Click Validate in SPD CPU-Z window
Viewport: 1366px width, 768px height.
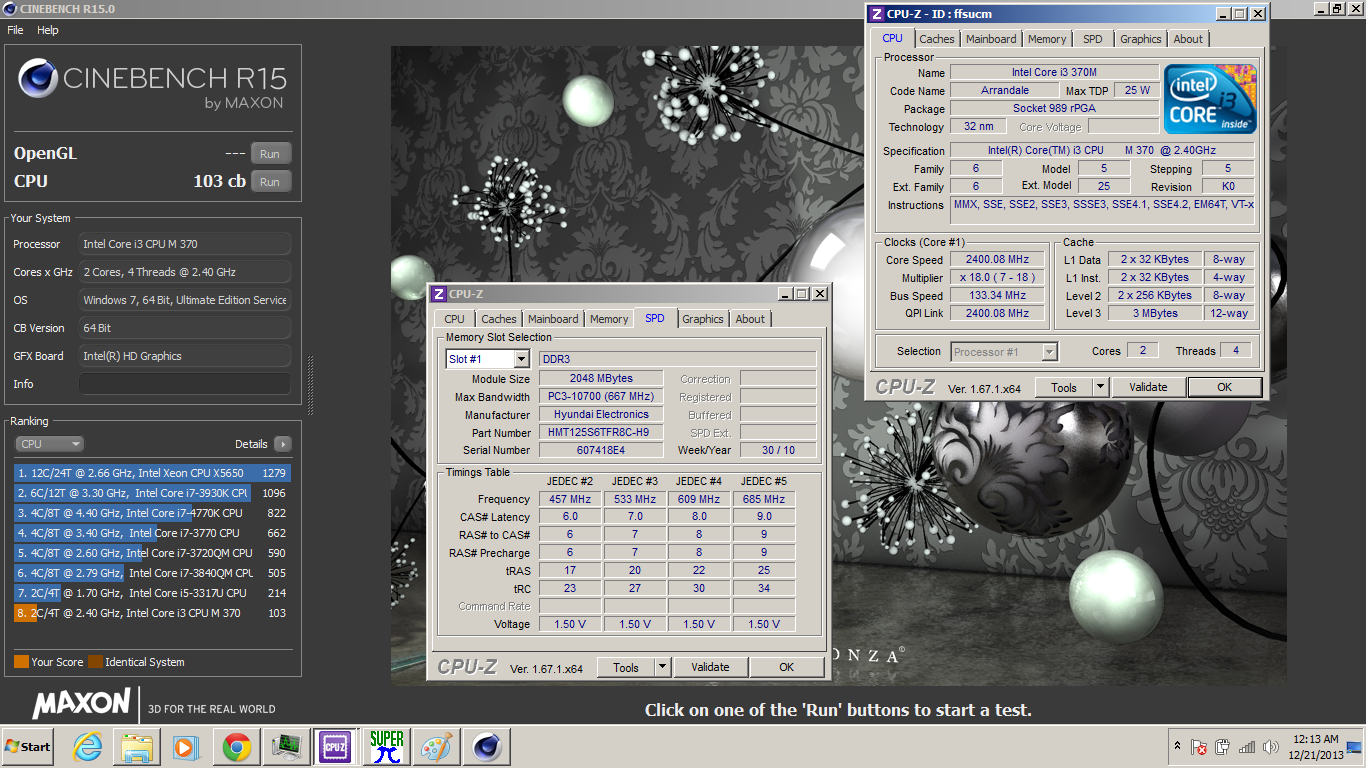point(710,668)
